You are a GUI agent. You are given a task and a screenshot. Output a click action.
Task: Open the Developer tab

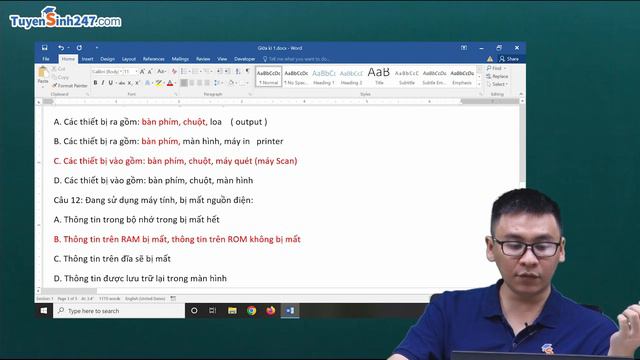pyautogui.click(x=244, y=59)
